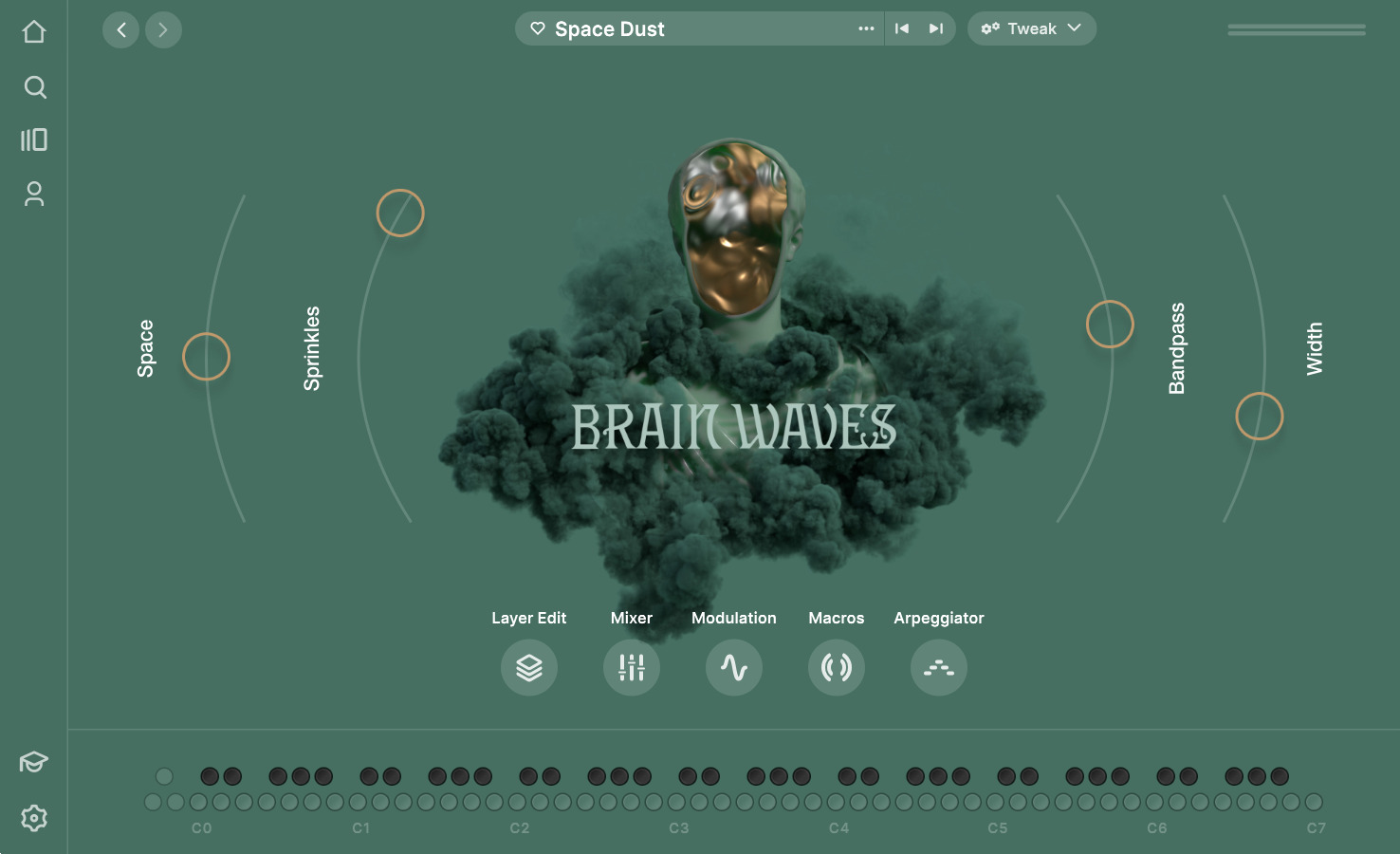Go to the Home icon in sidebar

click(34, 32)
